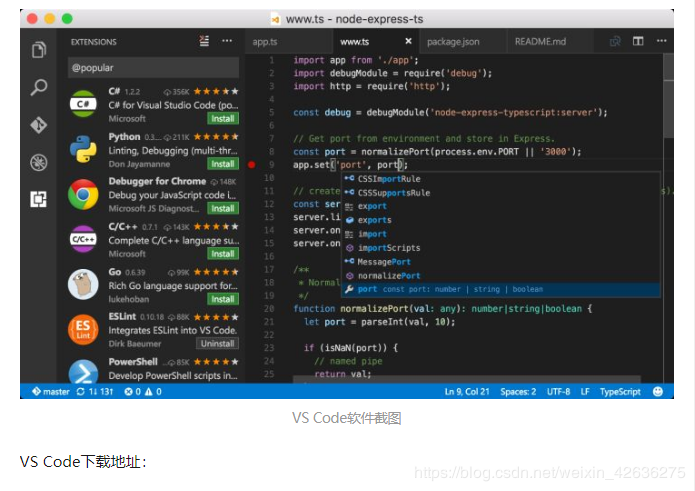Screen dimensions: 695x491
Task: Install the Go extension
Action: point(223,299)
